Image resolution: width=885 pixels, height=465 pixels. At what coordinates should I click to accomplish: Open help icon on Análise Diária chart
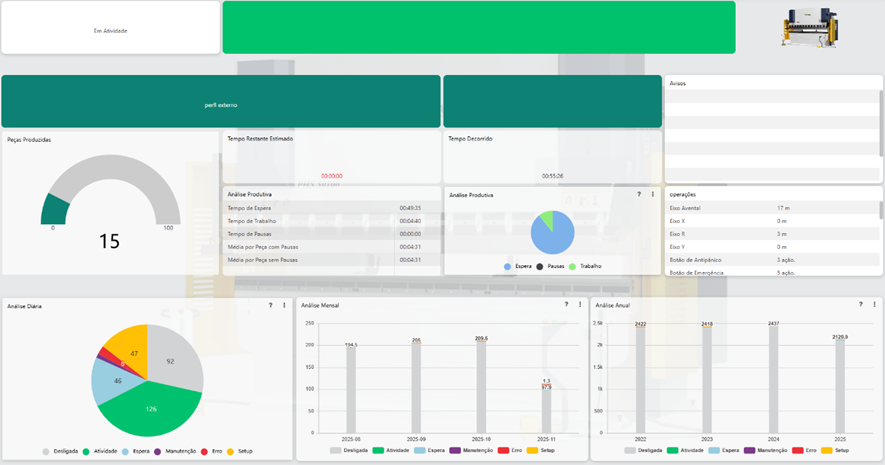pos(270,305)
